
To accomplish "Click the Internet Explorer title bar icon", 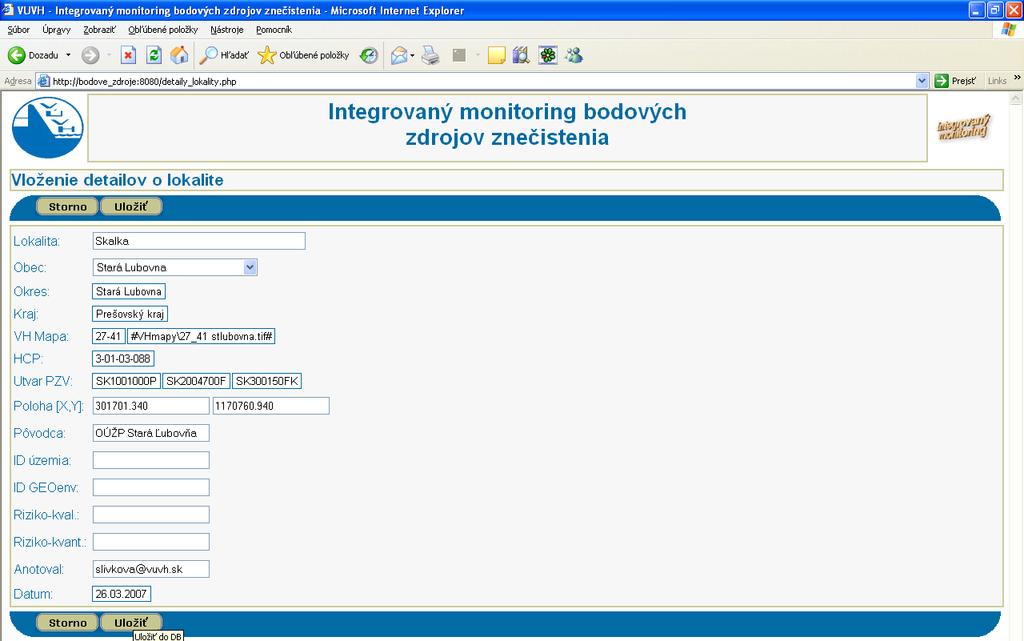I will coord(7,10).
